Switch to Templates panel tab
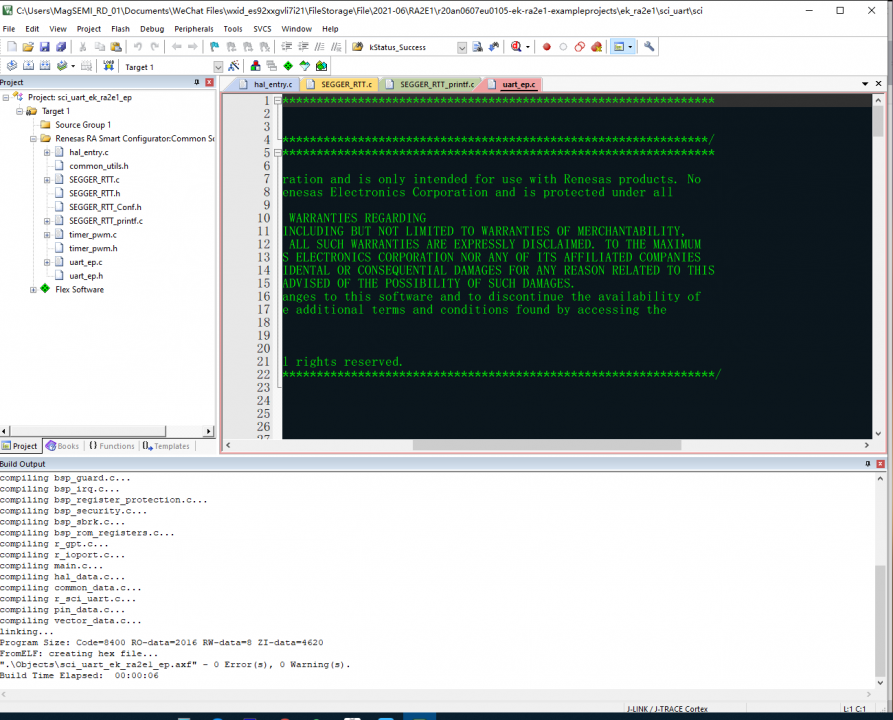The height and width of the screenshot is (720, 893). pyautogui.click(x=166, y=446)
